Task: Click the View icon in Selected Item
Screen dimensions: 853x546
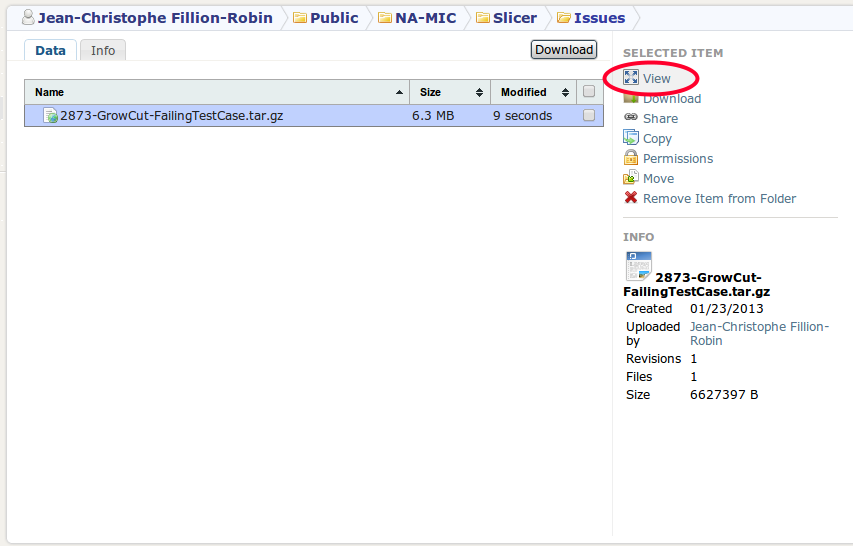Action: (631, 77)
